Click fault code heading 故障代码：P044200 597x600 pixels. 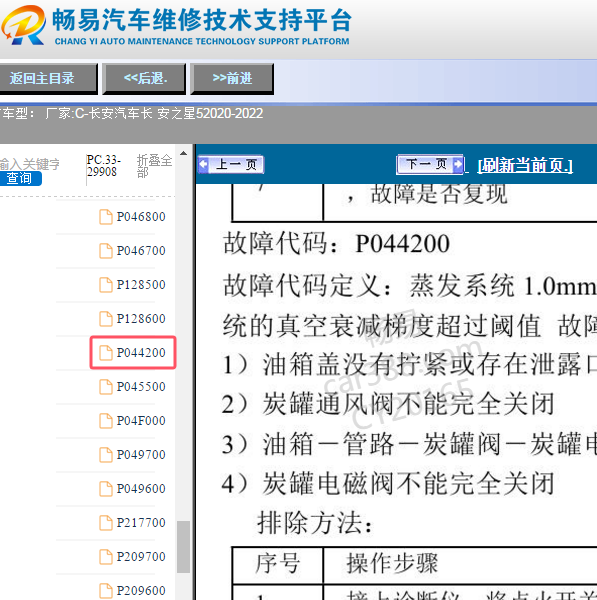[336, 243]
